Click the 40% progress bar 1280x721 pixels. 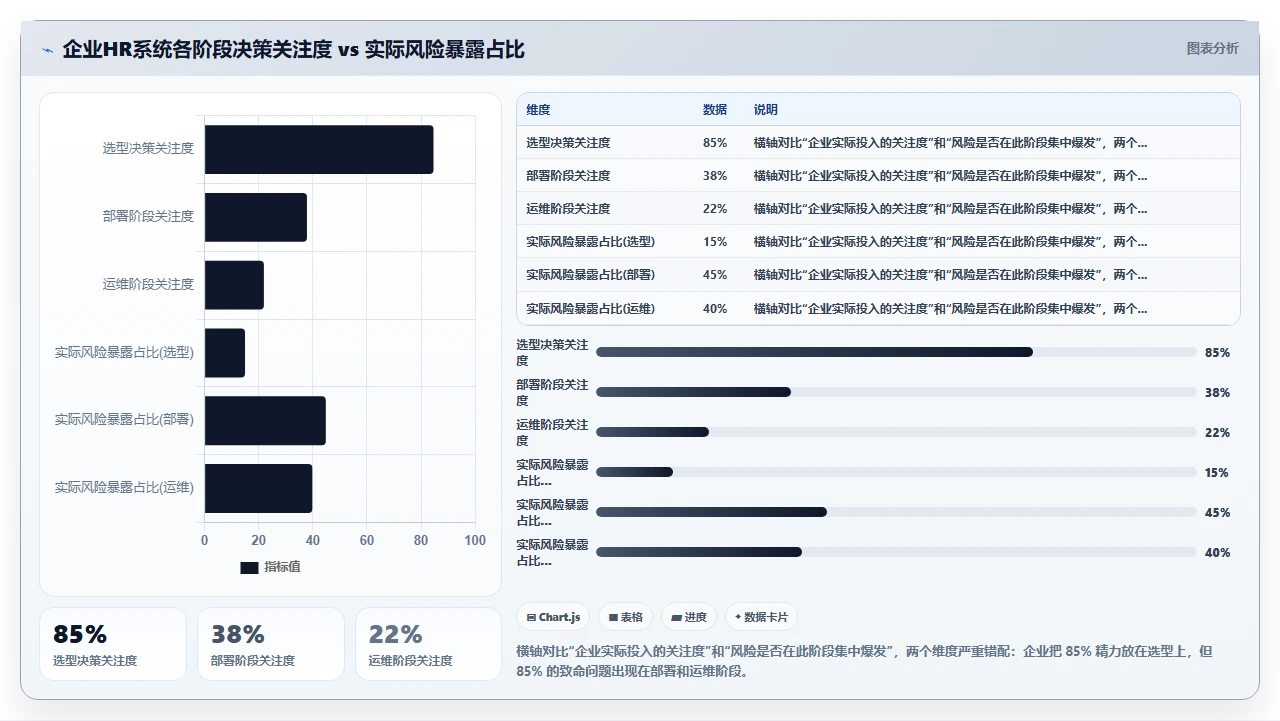tap(896, 552)
